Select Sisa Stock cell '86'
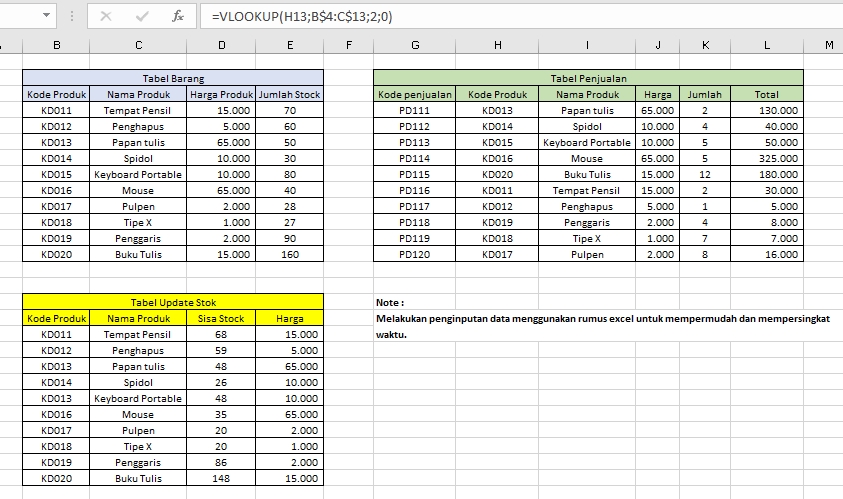The width and height of the screenshot is (843, 499). pyautogui.click(x=221, y=462)
